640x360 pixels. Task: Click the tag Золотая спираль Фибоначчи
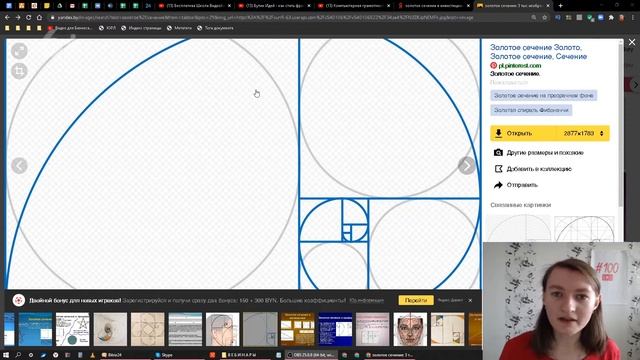point(531,110)
